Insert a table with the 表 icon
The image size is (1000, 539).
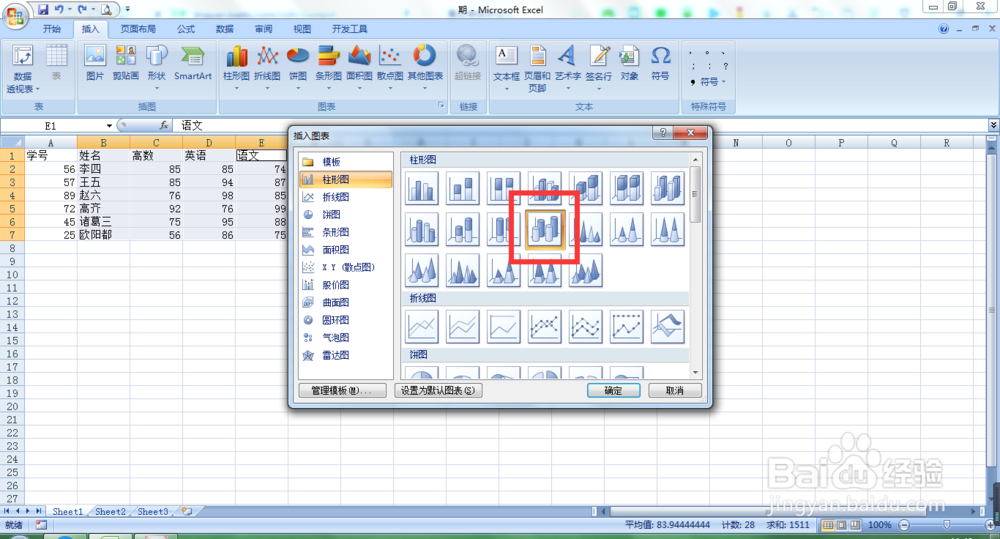click(56, 63)
